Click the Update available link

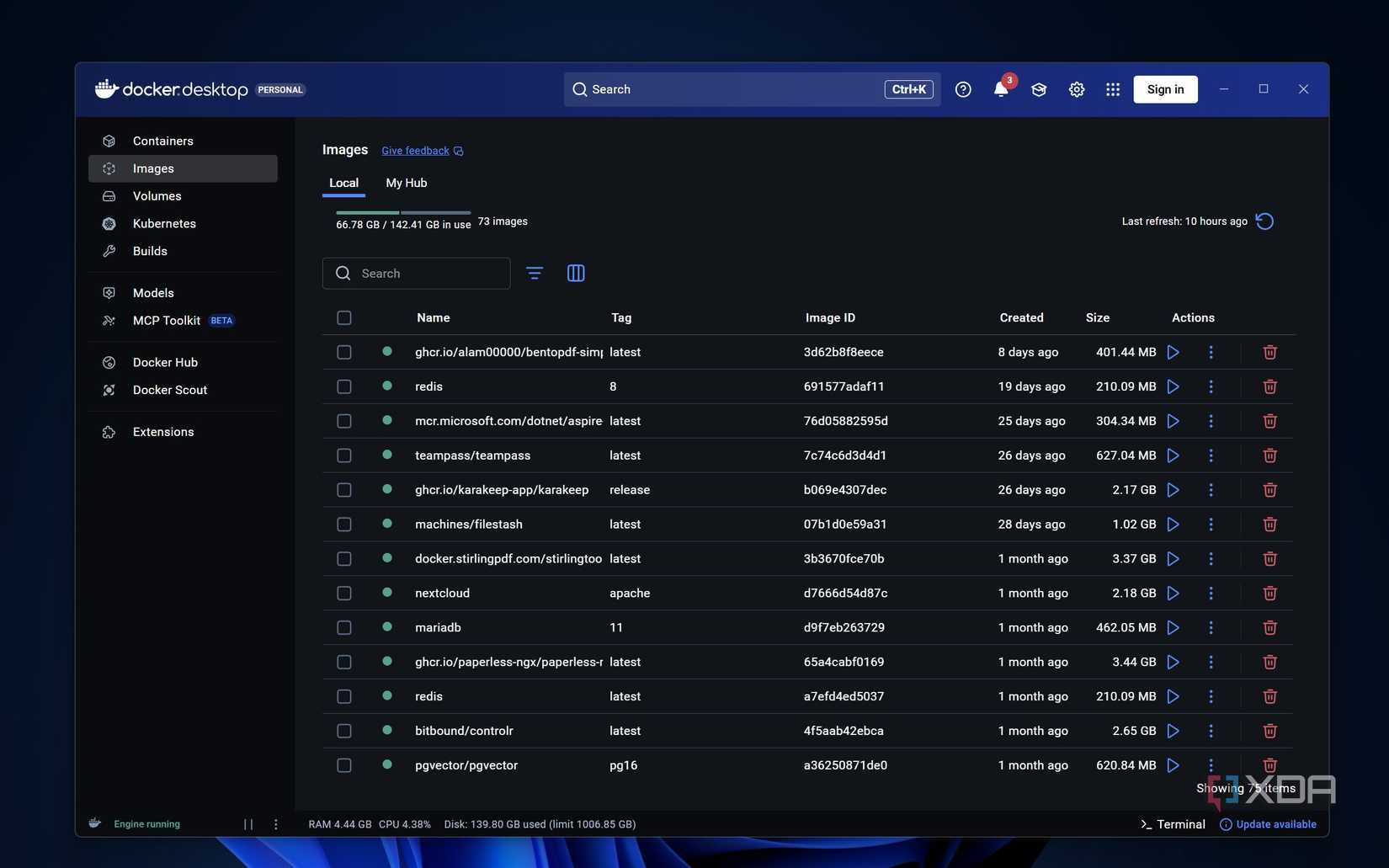pos(1268,824)
